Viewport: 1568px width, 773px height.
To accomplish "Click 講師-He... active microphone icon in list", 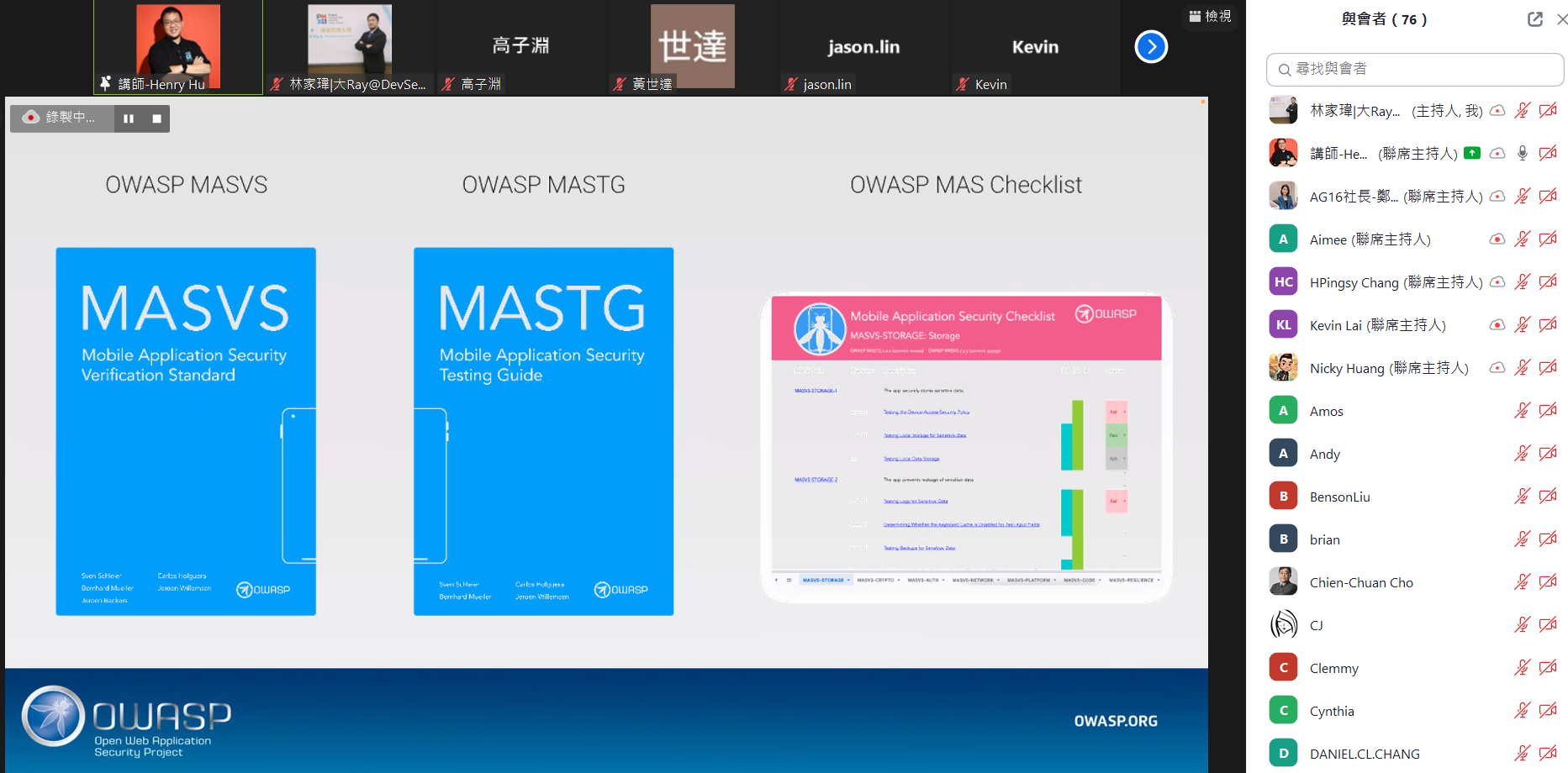I will (x=1522, y=153).
